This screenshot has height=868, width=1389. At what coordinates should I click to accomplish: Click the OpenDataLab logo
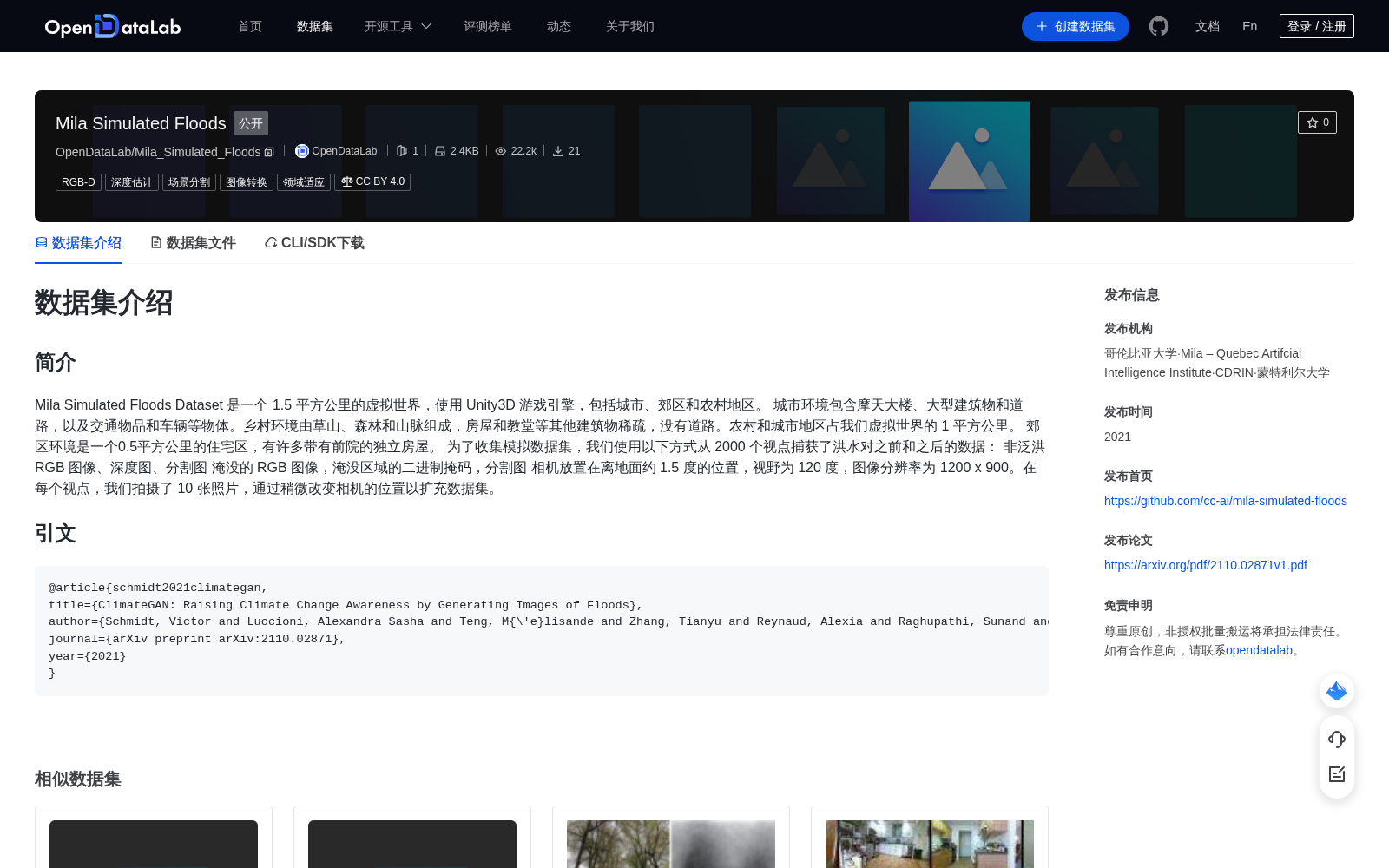(113, 26)
